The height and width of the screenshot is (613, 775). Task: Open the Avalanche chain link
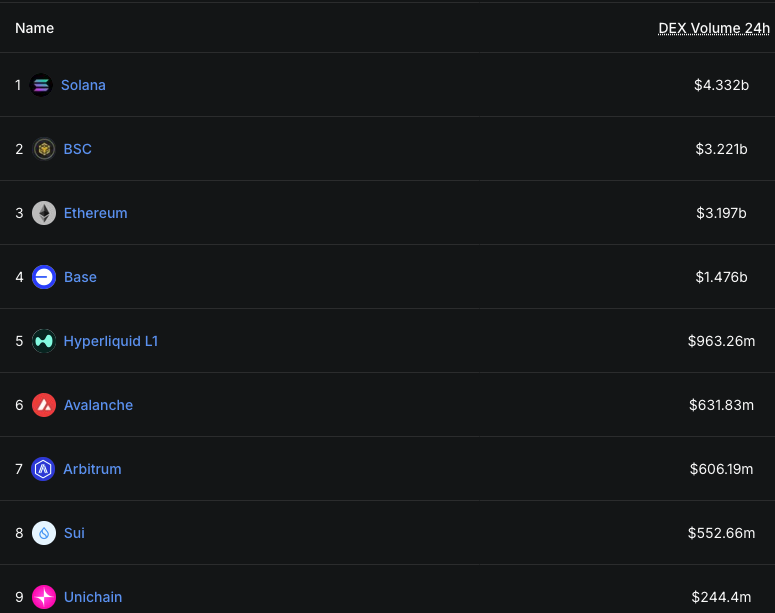pos(98,405)
